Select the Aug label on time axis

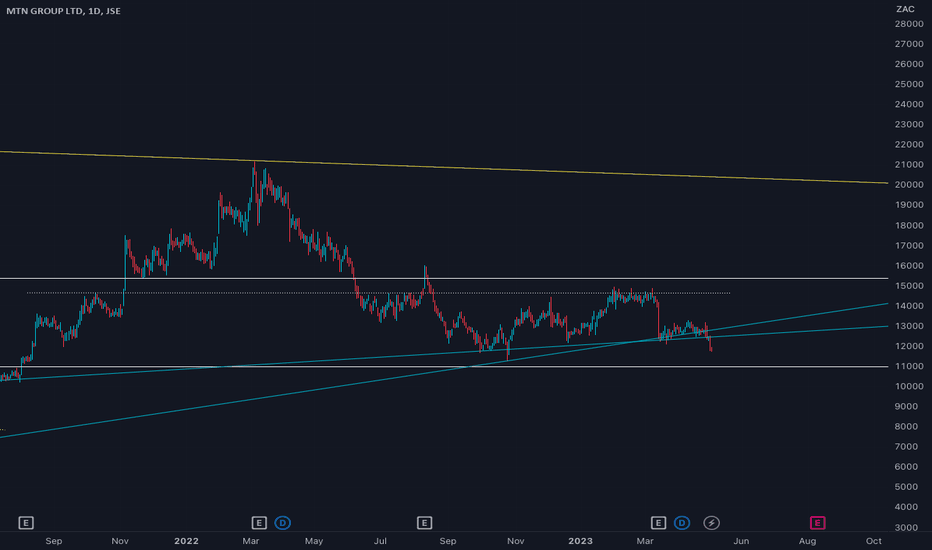pos(807,540)
